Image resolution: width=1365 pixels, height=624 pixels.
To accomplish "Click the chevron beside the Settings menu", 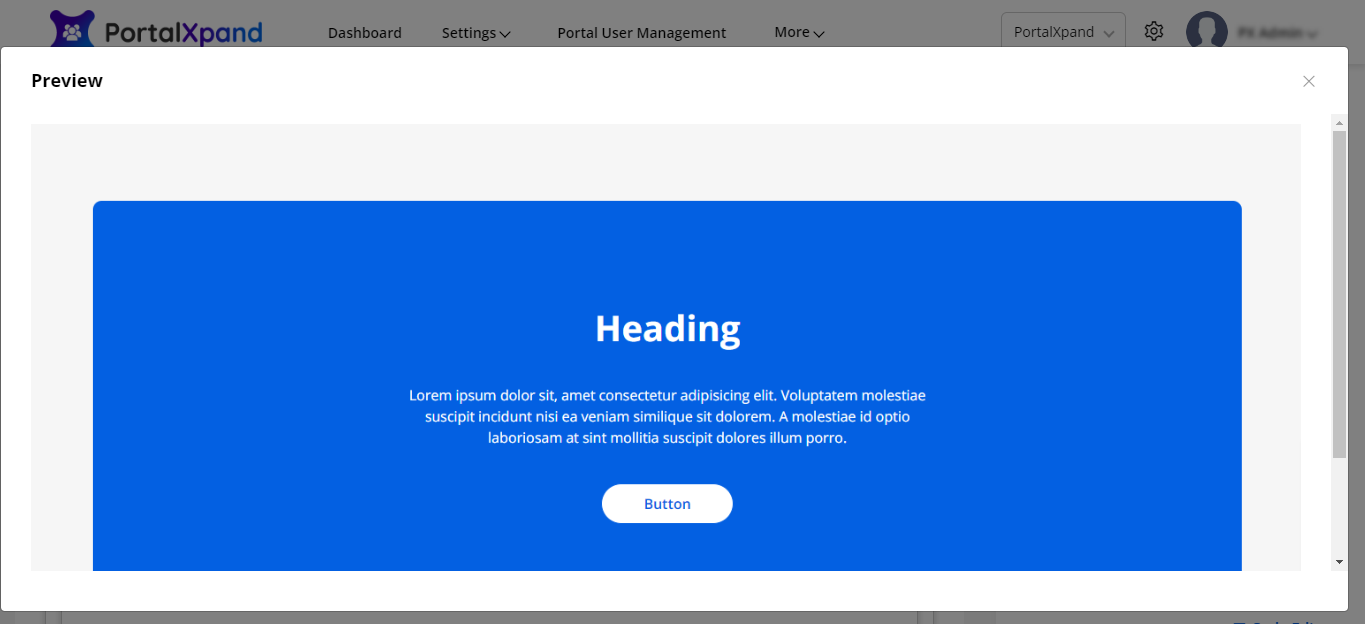I will coord(505,34).
